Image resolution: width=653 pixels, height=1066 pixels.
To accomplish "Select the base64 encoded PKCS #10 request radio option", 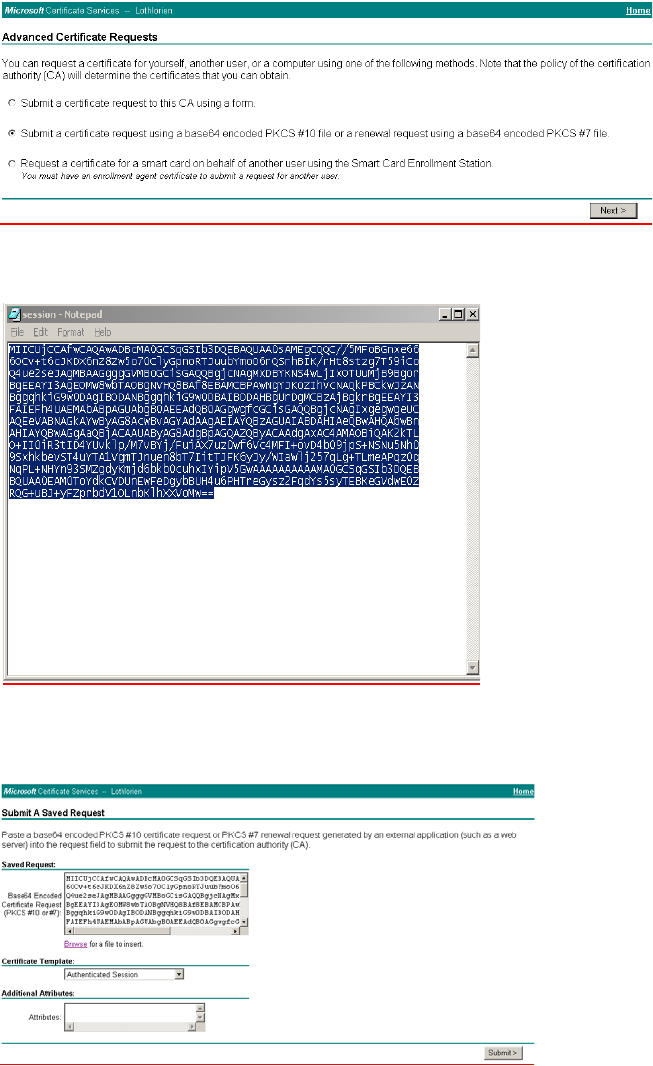I will (x=12, y=133).
